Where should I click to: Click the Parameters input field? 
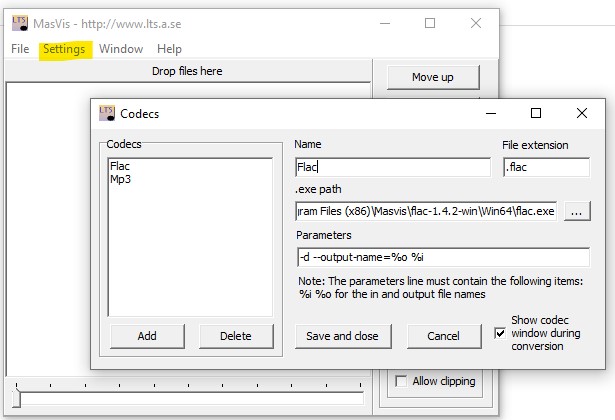coord(442,257)
